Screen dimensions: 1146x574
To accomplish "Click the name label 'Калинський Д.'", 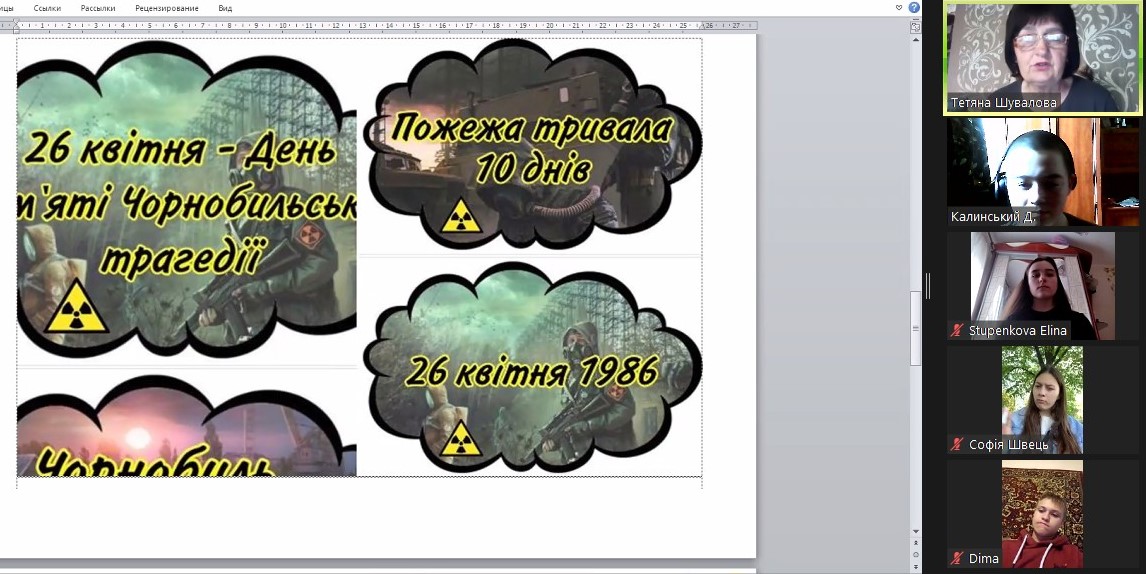I will coord(993,217).
